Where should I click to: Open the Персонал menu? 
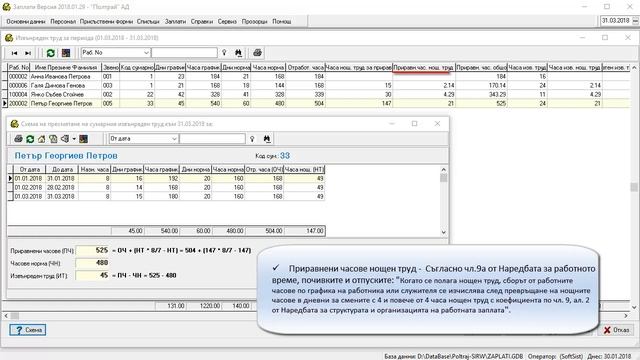63,21
